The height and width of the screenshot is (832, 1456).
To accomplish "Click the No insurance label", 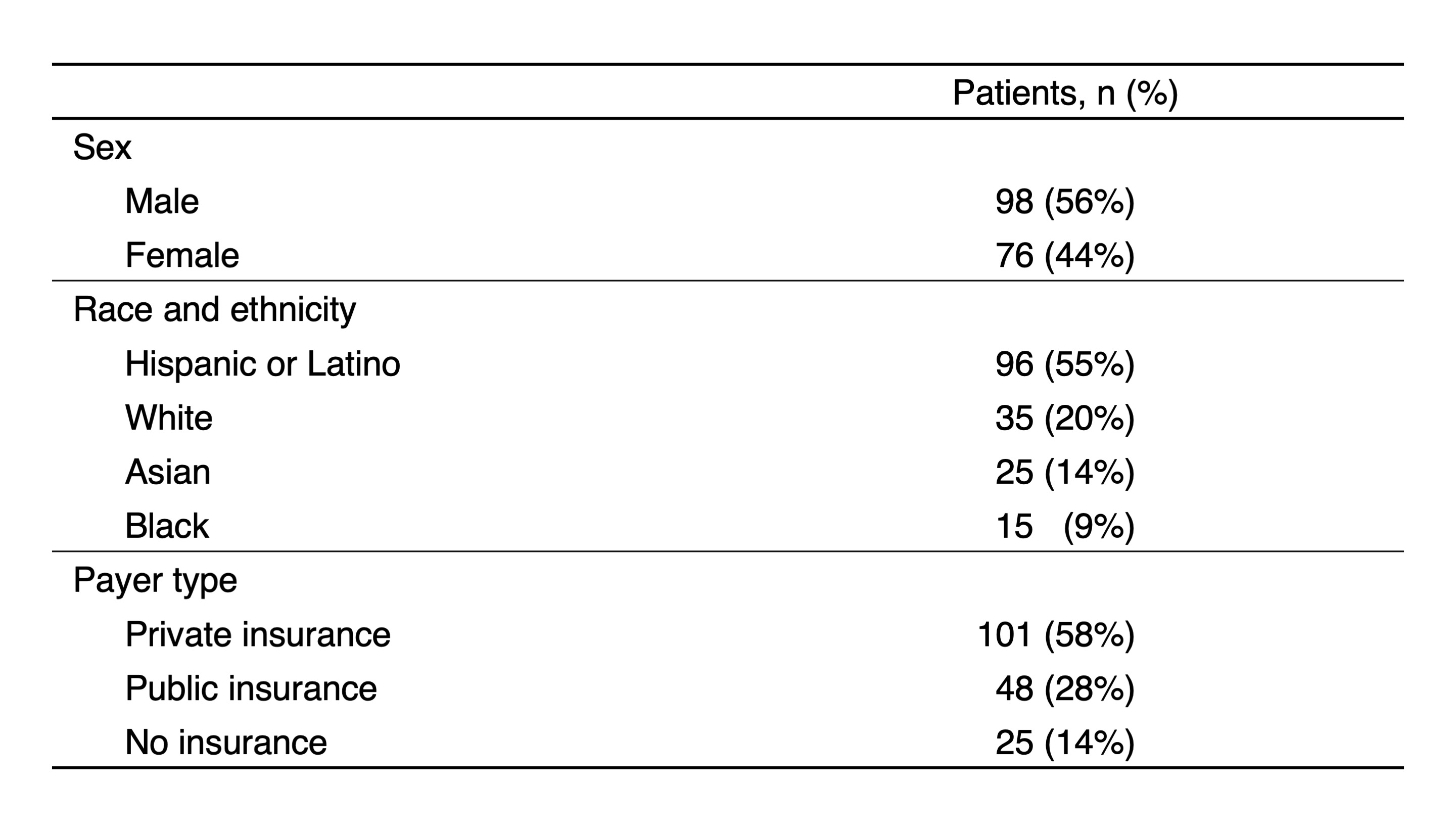I will tap(226, 743).
